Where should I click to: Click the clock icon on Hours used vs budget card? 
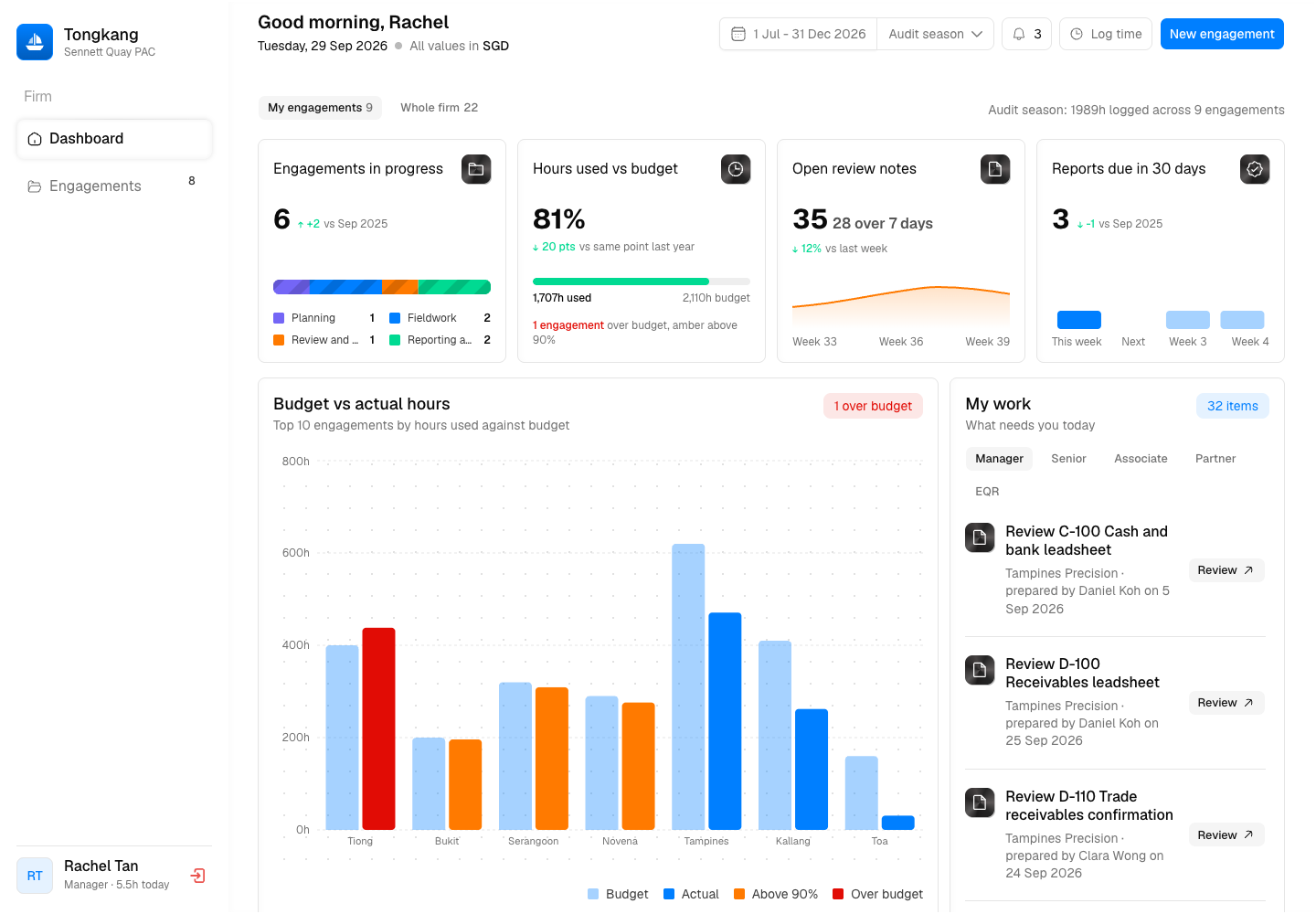click(x=736, y=169)
